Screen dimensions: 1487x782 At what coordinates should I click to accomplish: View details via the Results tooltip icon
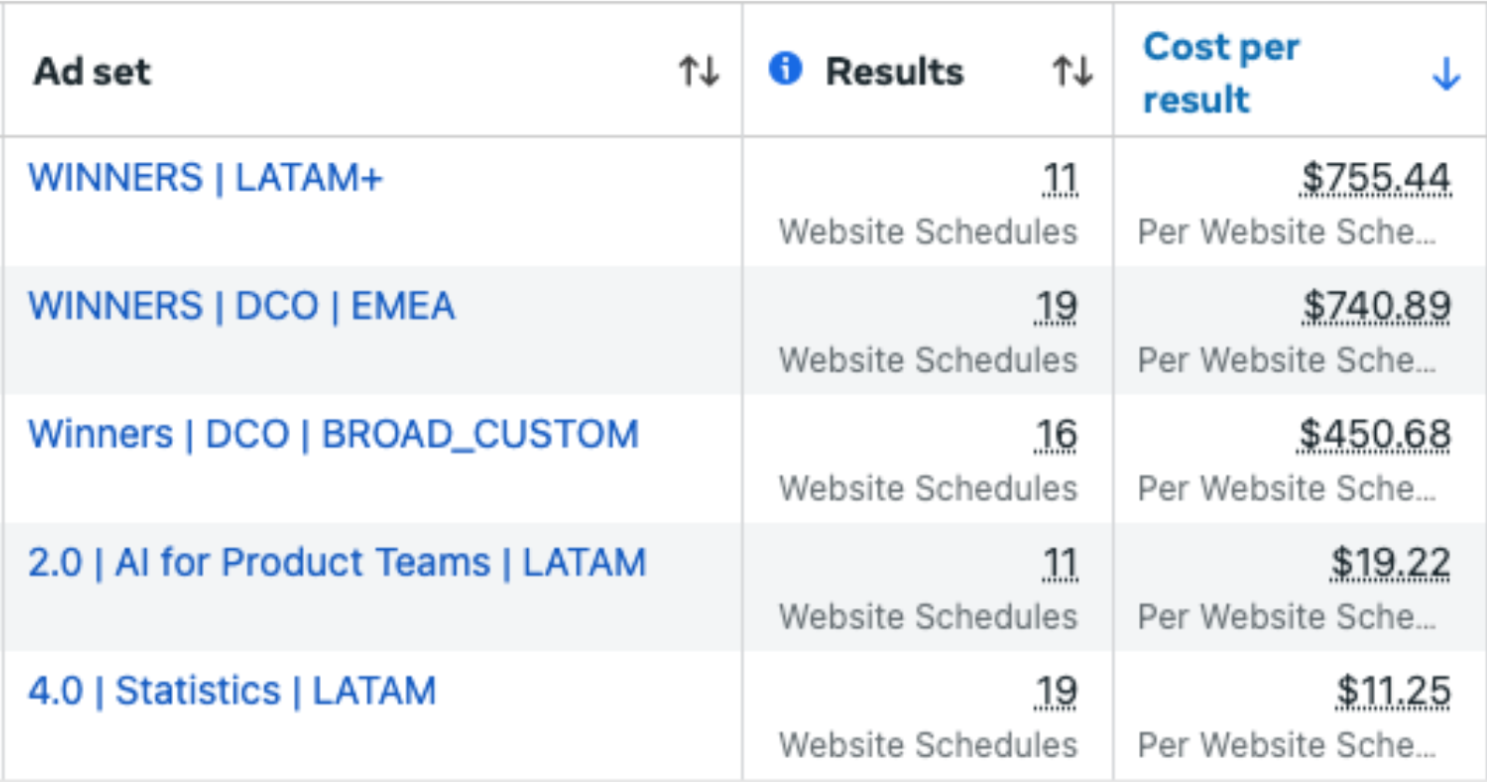784,70
